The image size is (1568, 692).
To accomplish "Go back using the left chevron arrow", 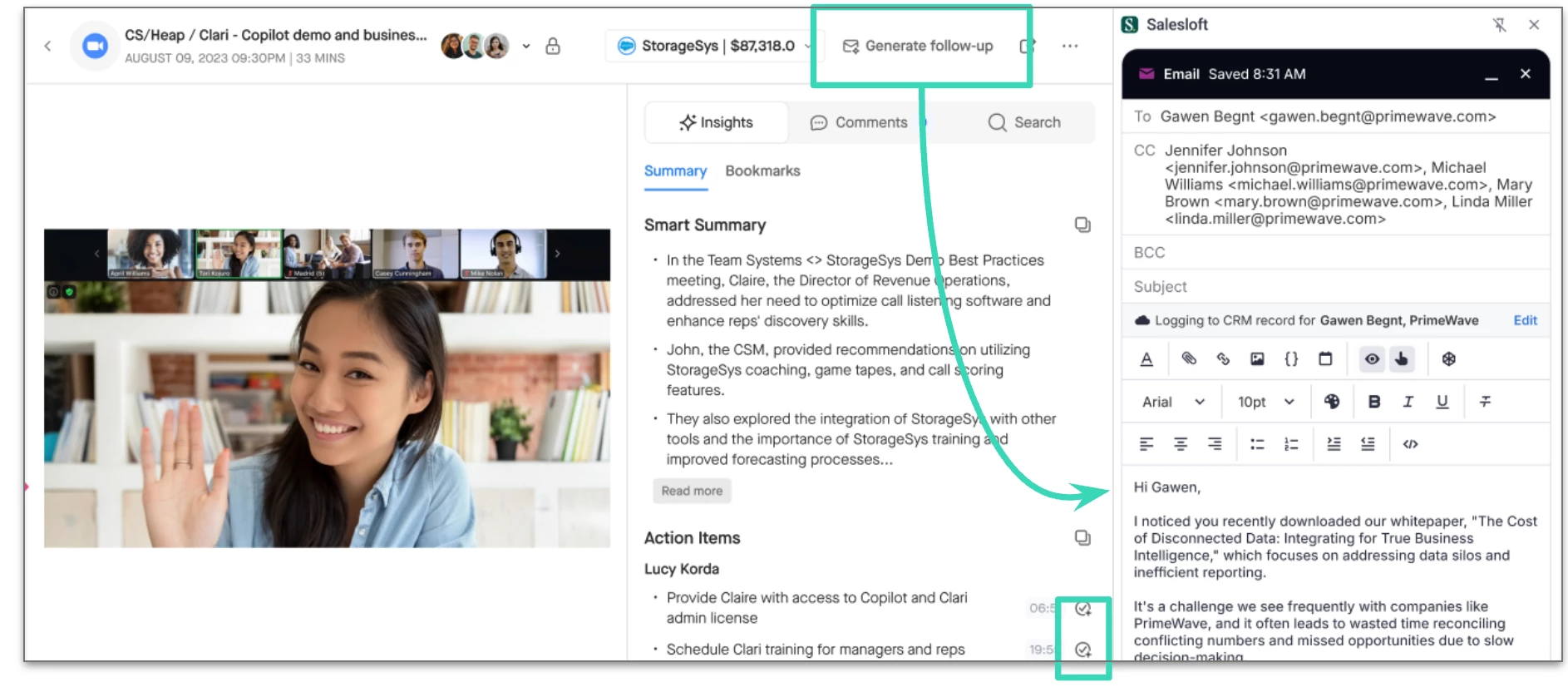I will pyautogui.click(x=47, y=46).
